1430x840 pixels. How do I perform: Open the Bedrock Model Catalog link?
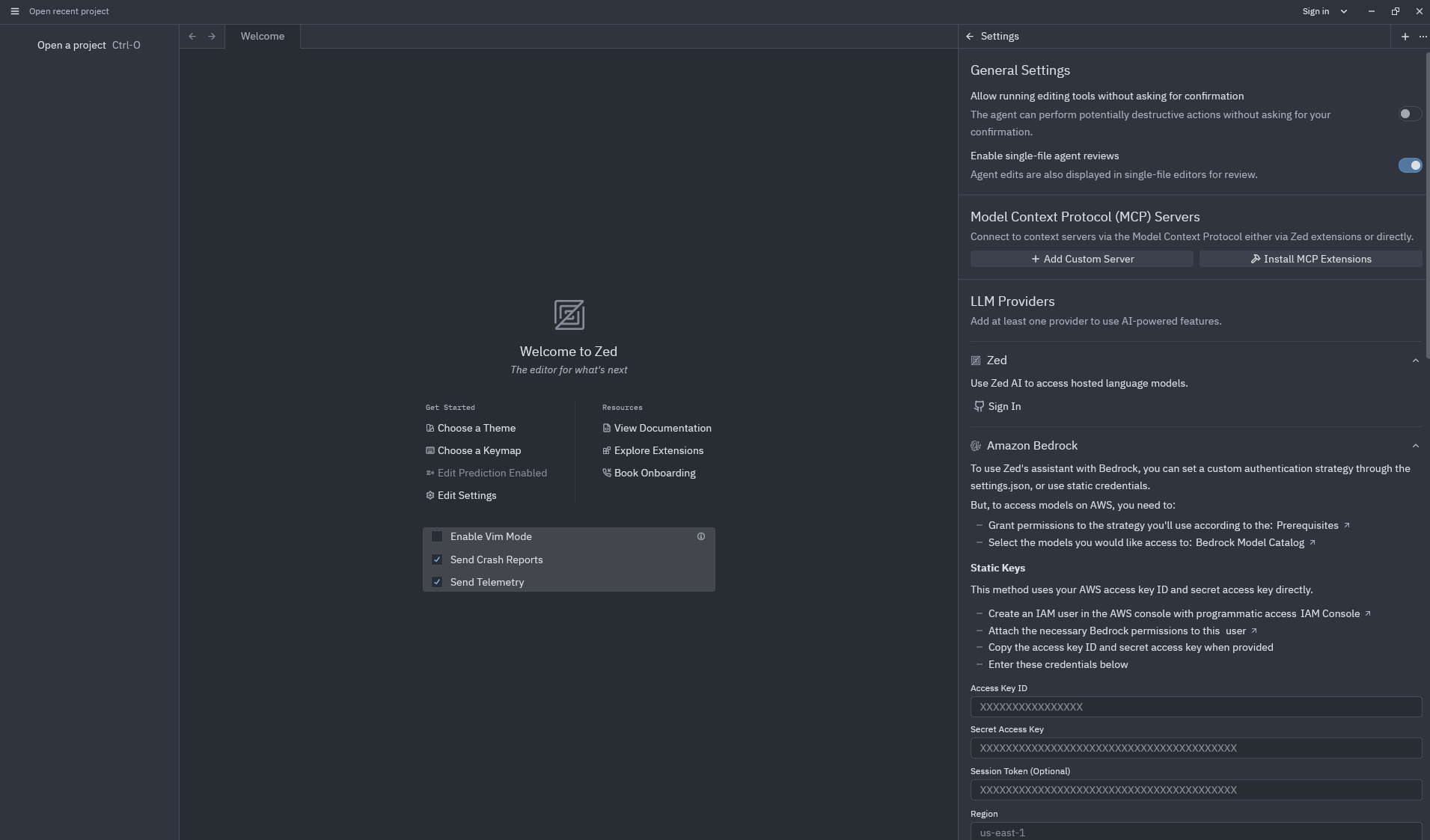[1255, 542]
